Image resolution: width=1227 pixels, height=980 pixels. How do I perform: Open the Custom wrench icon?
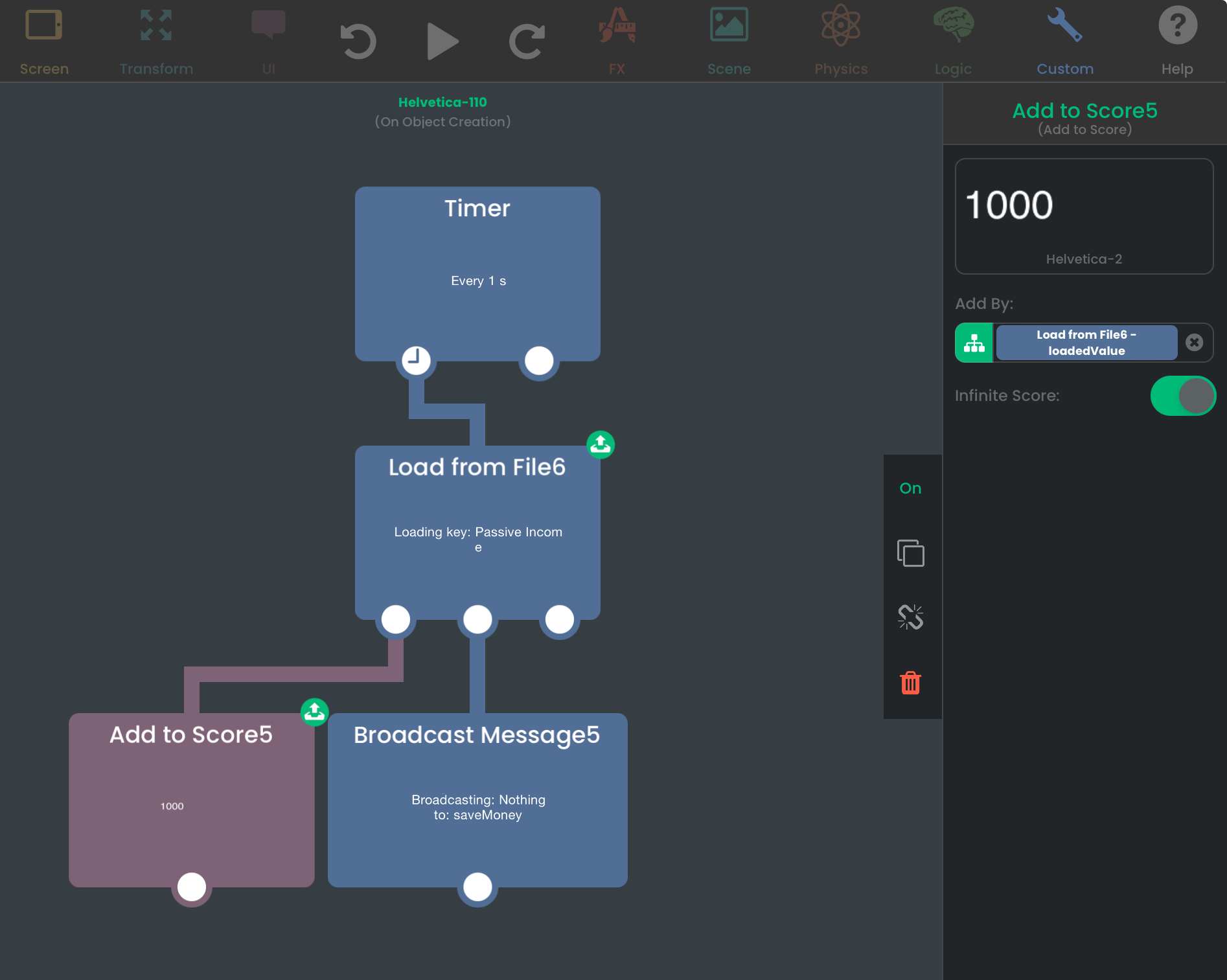point(1065,25)
